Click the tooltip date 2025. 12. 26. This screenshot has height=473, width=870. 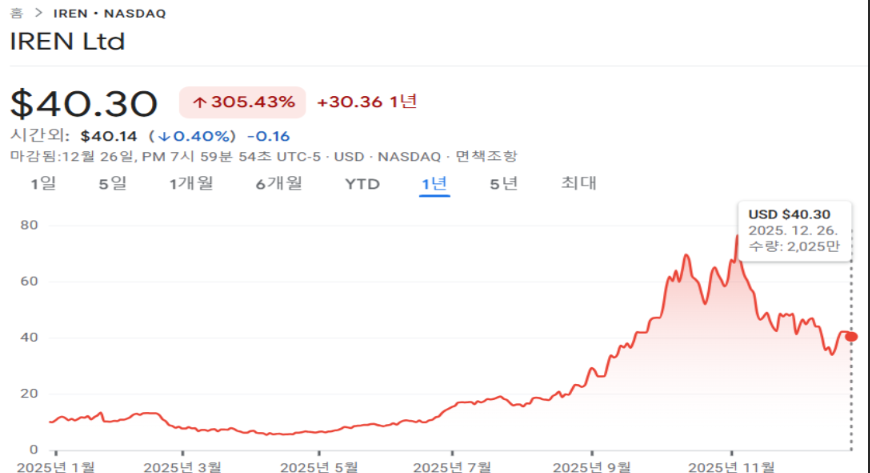[x=793, y=230]
